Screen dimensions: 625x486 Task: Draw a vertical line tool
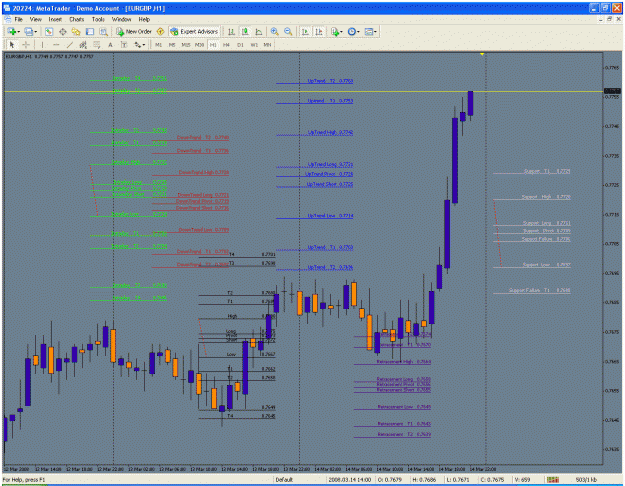point(42,45)
